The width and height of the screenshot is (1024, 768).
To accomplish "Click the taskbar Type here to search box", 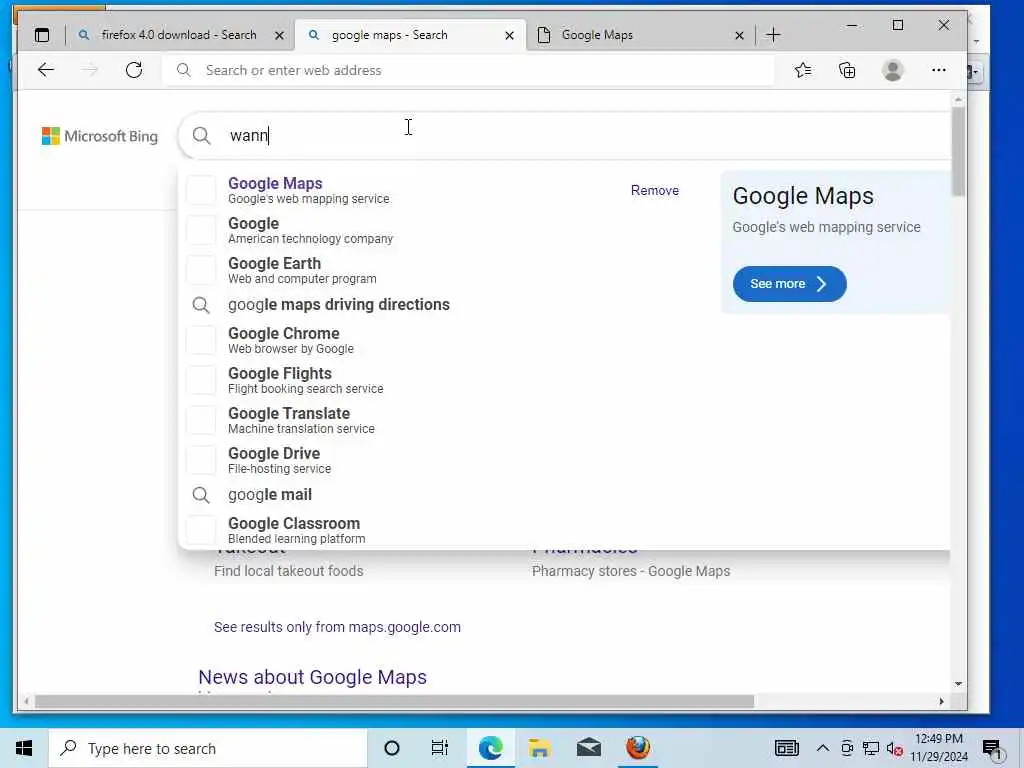I will pos(208,748).
